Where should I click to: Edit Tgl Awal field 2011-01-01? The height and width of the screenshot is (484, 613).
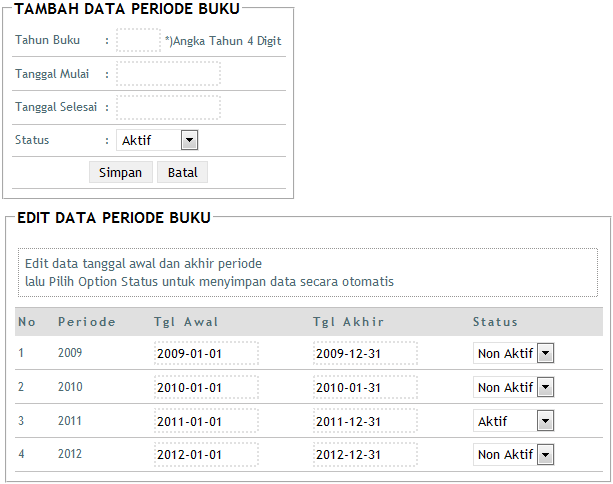[206, 421]
